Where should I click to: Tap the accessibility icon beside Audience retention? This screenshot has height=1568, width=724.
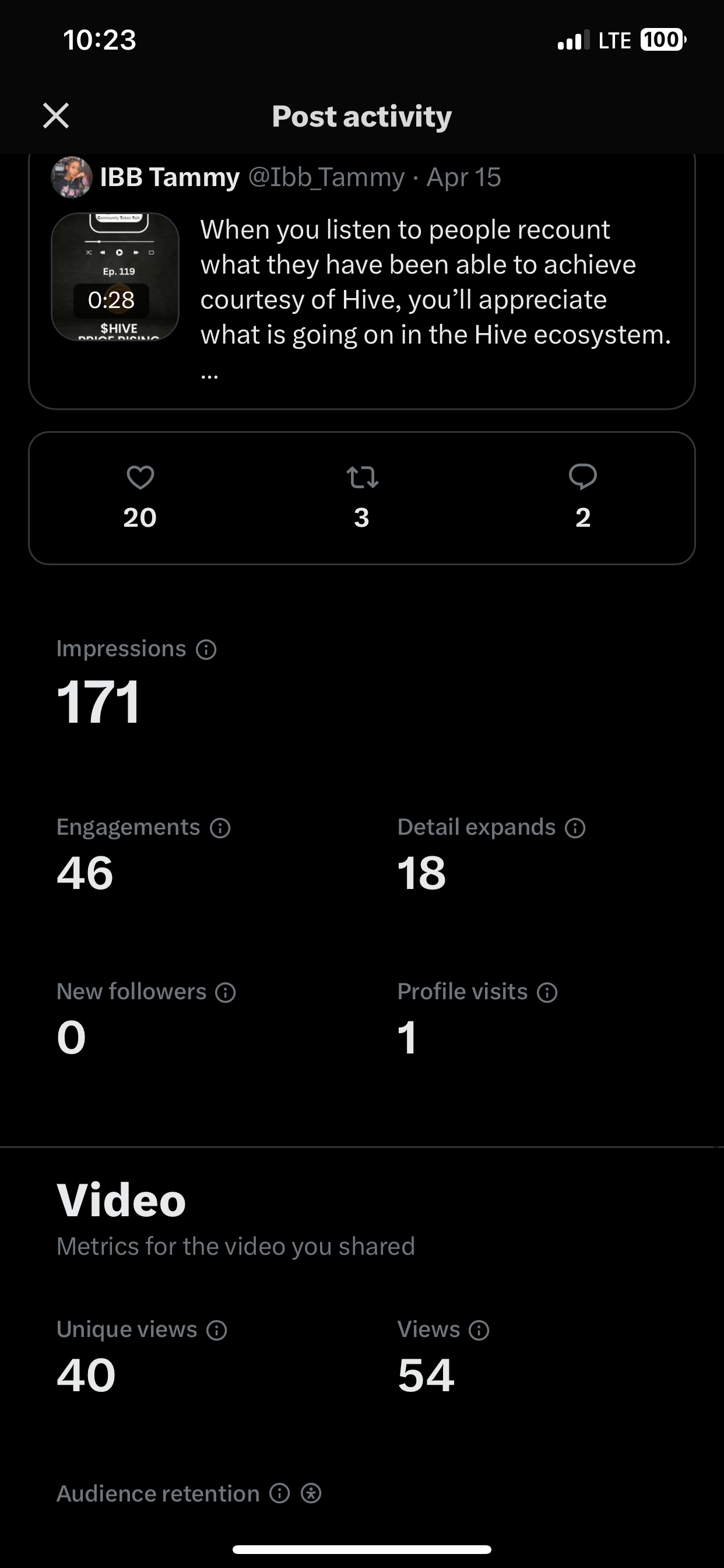coord(311,1493)
